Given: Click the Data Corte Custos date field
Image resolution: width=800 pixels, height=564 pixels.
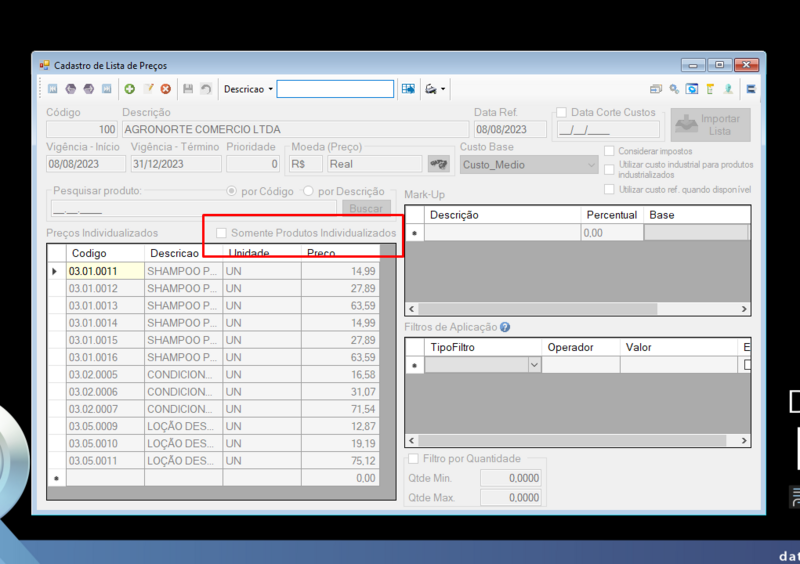Looking at the screenshot, I should click(608, 130).
